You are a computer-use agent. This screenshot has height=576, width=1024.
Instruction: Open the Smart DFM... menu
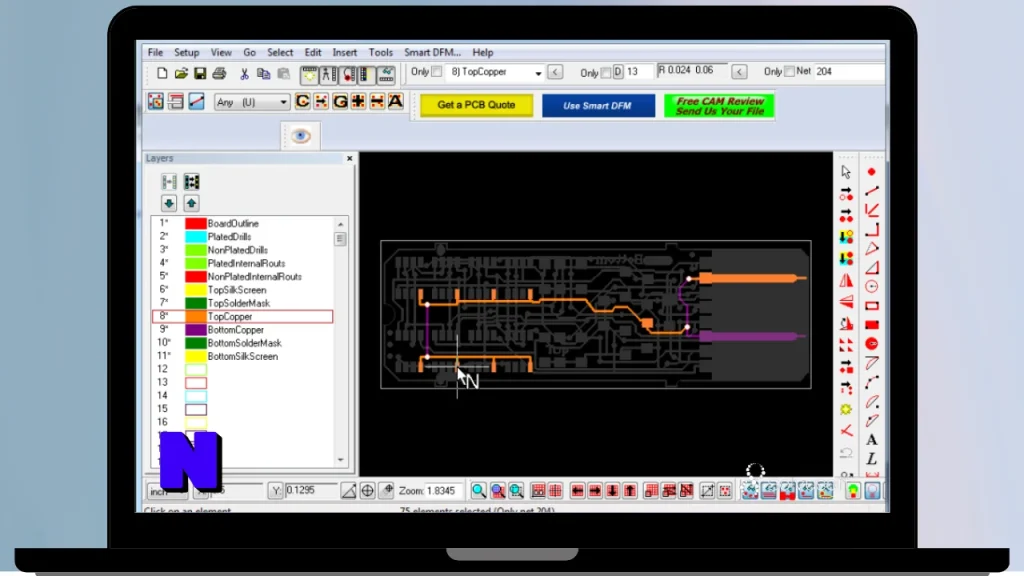[432, 52]
